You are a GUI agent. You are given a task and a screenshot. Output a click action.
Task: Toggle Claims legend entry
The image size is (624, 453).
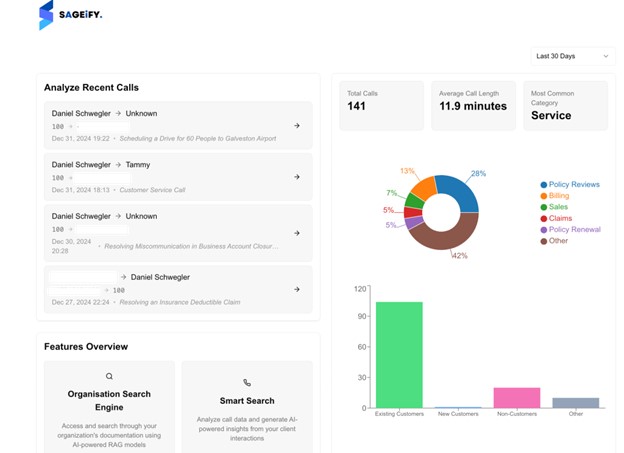pyautogui.click(x=559, y=218)
